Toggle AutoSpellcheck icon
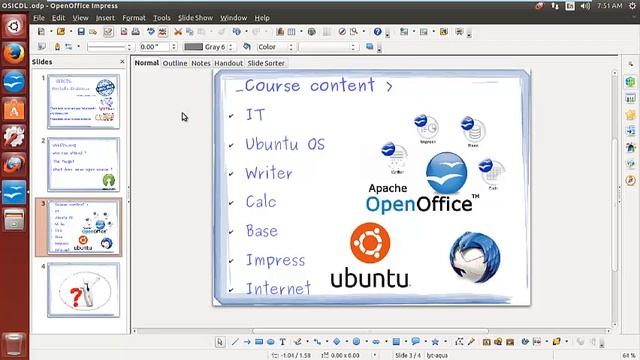 pos(162,31)
